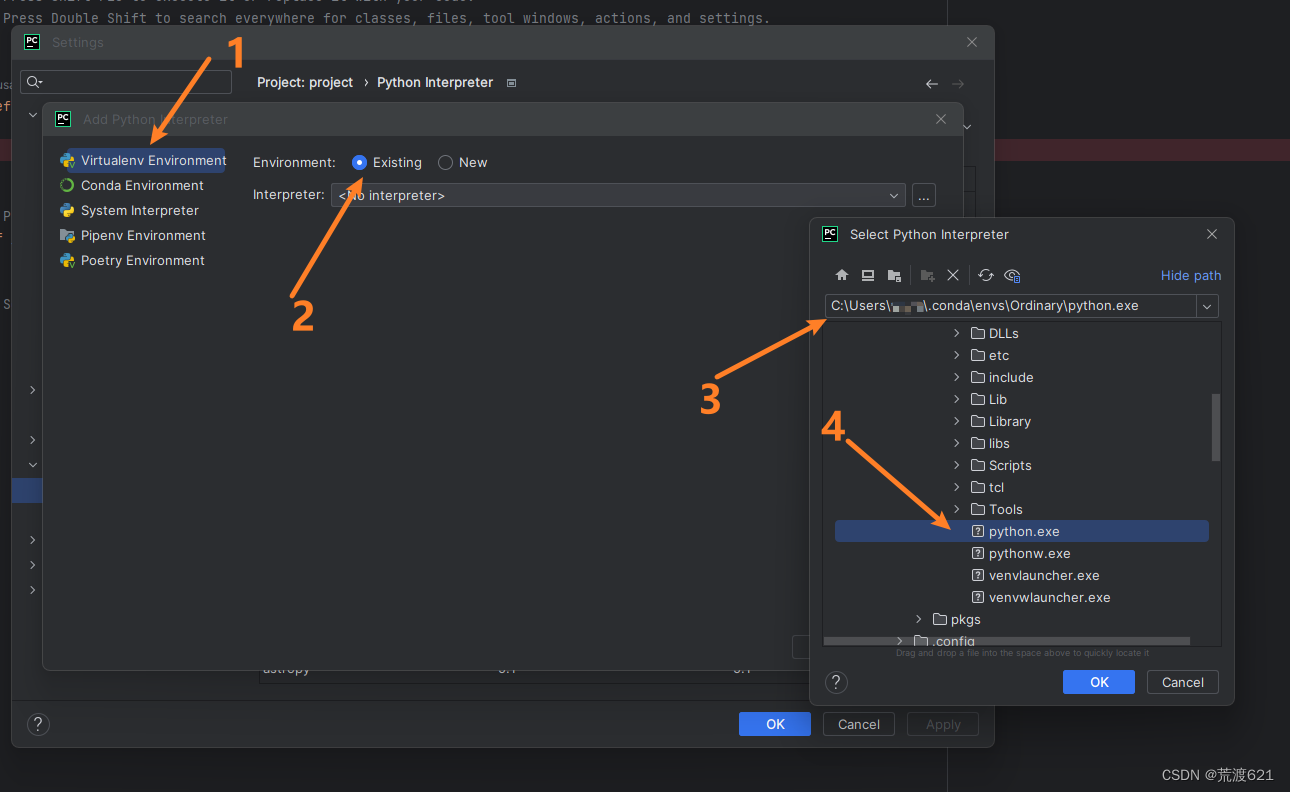The height and width of the screenshot is (792, 1290).
Task: Click OK in Select Python Interpreter dialog
Action: click(1099, 682)
